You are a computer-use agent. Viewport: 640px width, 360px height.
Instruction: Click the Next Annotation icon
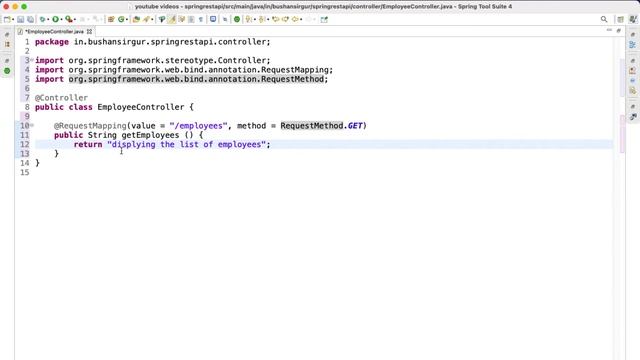pyautogui.click(x=248, y=19)
